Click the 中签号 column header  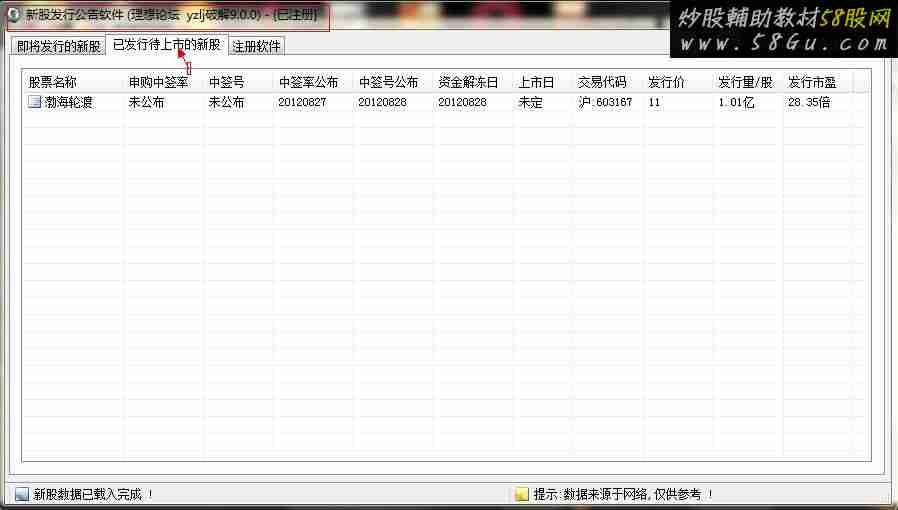click(x=226, y=82)
